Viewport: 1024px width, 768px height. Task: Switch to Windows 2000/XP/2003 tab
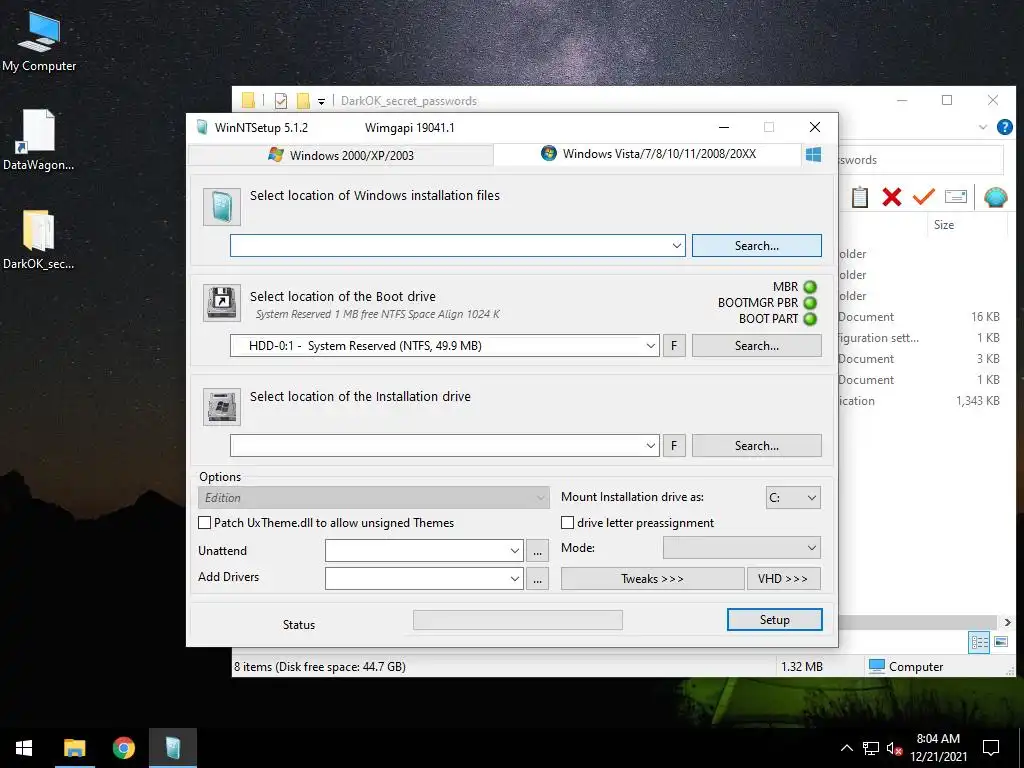341,155
